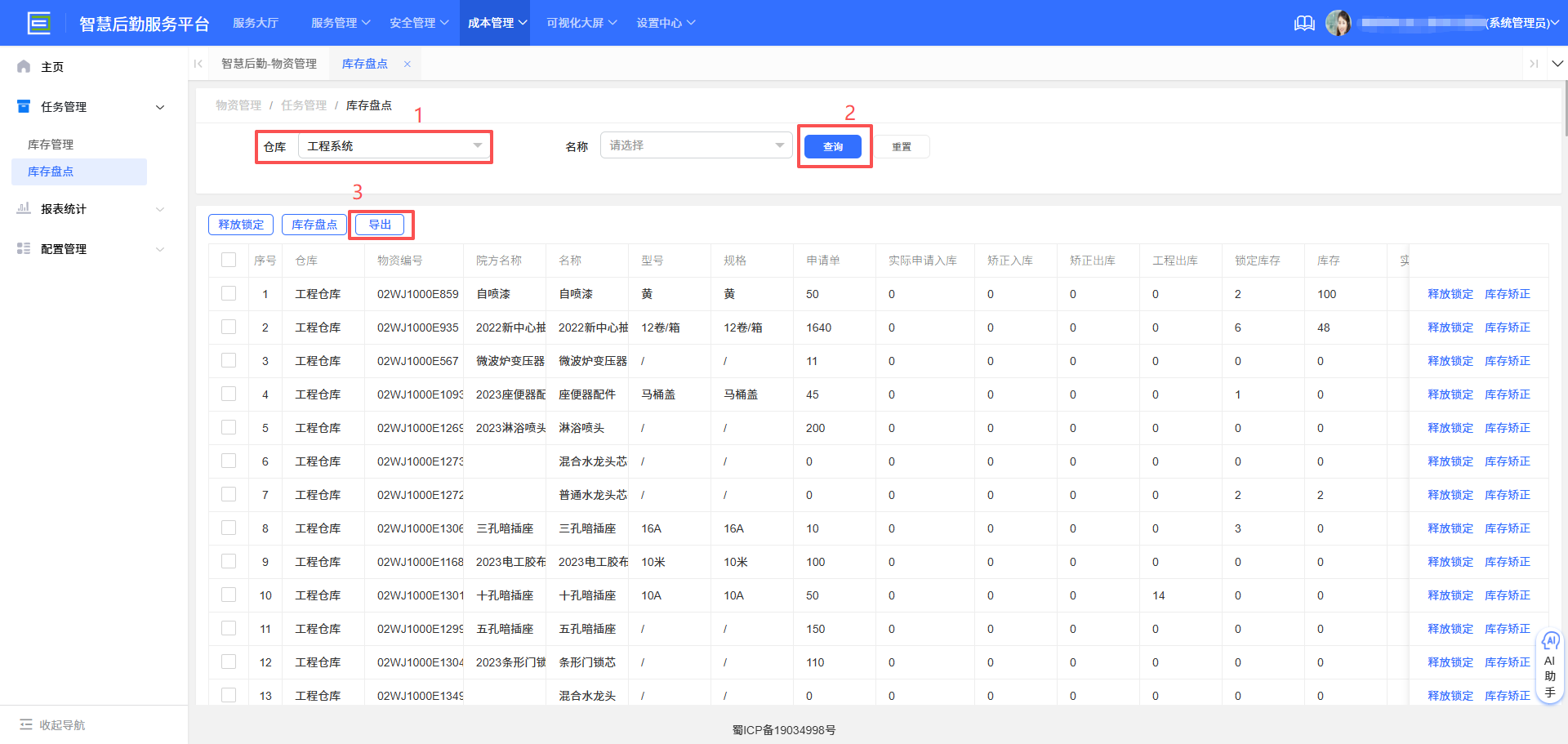Image resolution: width=1568 pixels, height=744 pixels.
Task: Select the 报表统计 chart icon
Action: [24, 208]
